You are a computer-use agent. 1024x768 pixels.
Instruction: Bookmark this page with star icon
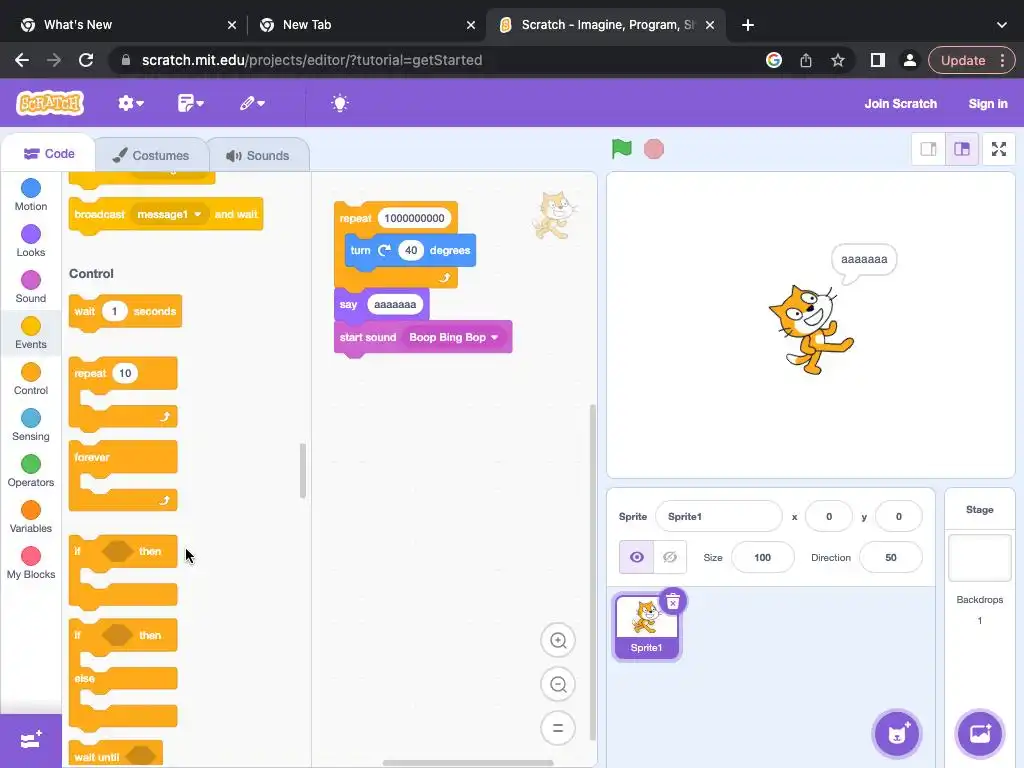pos(837,60)
